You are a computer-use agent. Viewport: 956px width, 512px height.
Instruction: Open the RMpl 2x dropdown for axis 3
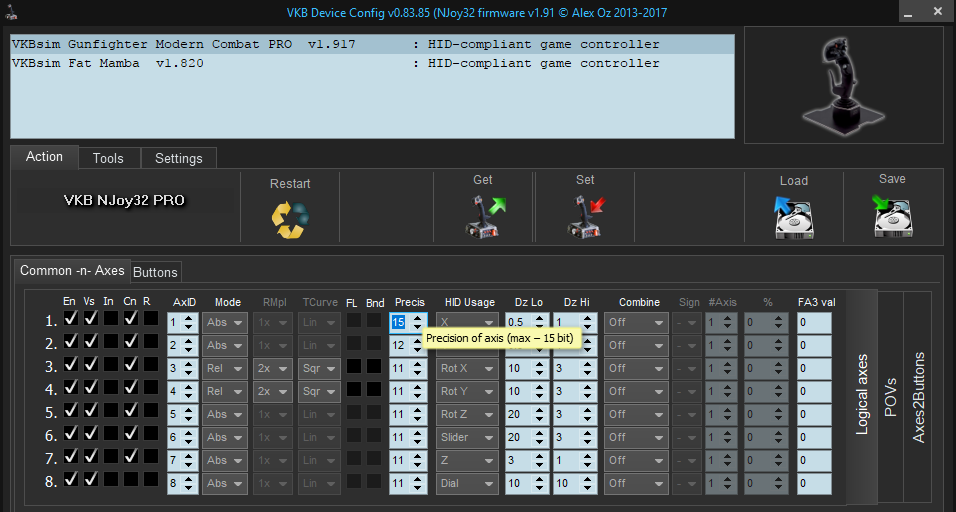pos(273,368)
